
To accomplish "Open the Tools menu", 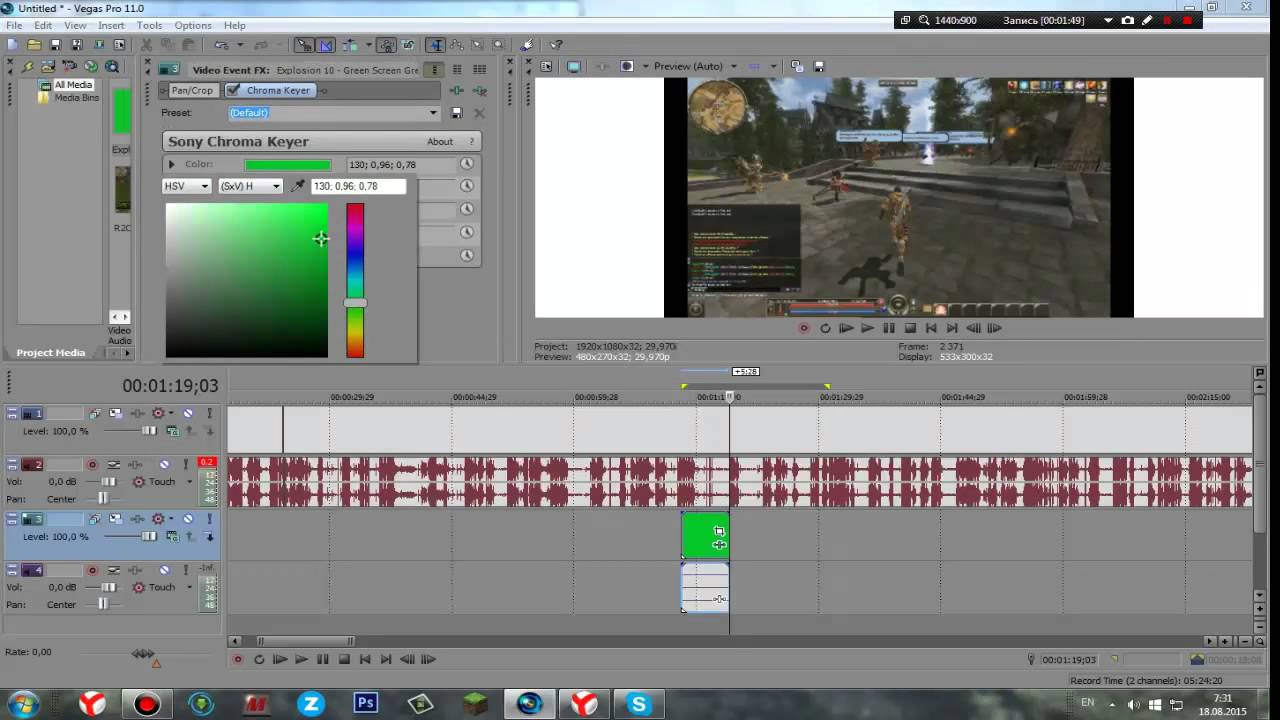I will click(149, 25).
